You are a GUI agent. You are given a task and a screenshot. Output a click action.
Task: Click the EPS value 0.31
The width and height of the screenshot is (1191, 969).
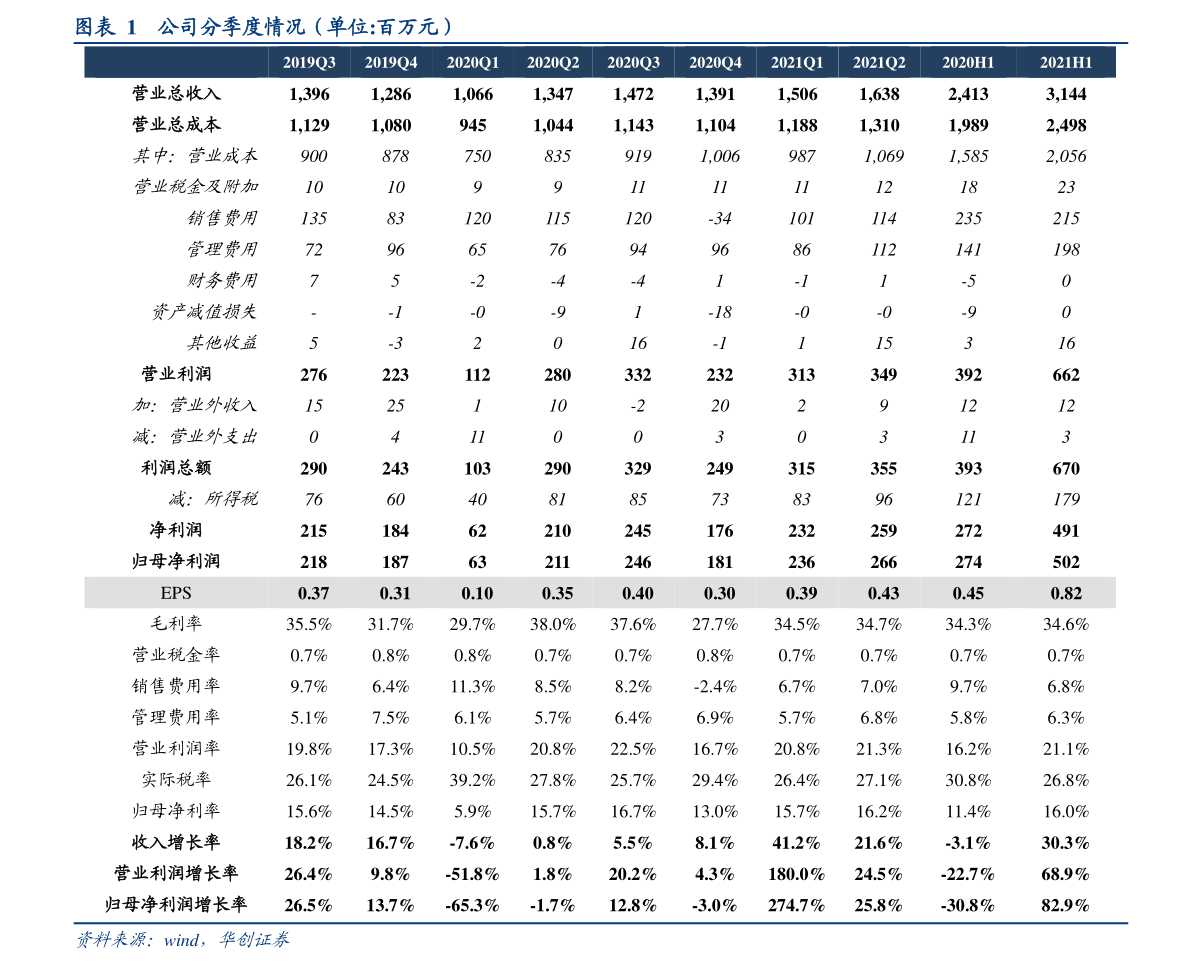point(395,593)
